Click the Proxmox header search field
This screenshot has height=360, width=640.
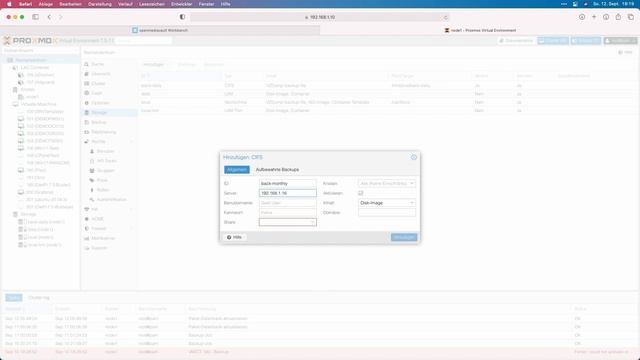click(x=144, y=41)
